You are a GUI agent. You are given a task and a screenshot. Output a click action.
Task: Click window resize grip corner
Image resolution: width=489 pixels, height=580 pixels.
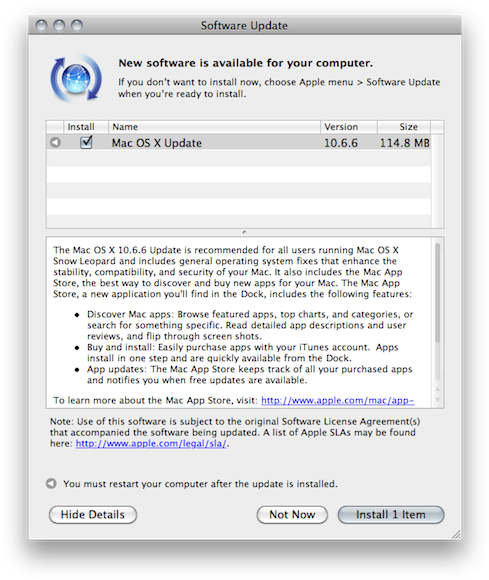456,535
